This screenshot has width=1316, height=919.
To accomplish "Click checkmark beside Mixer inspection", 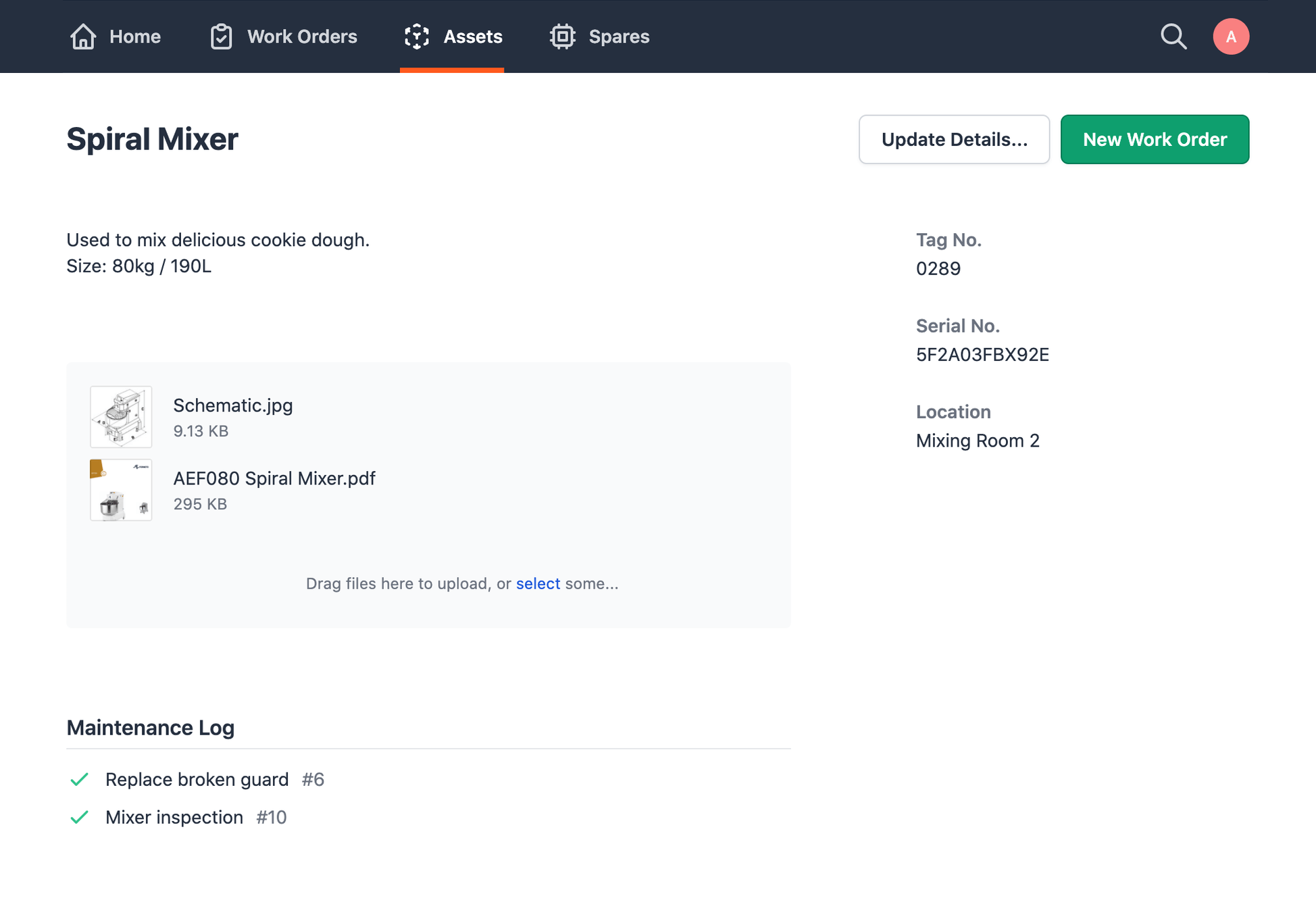I will coord(80,817).
